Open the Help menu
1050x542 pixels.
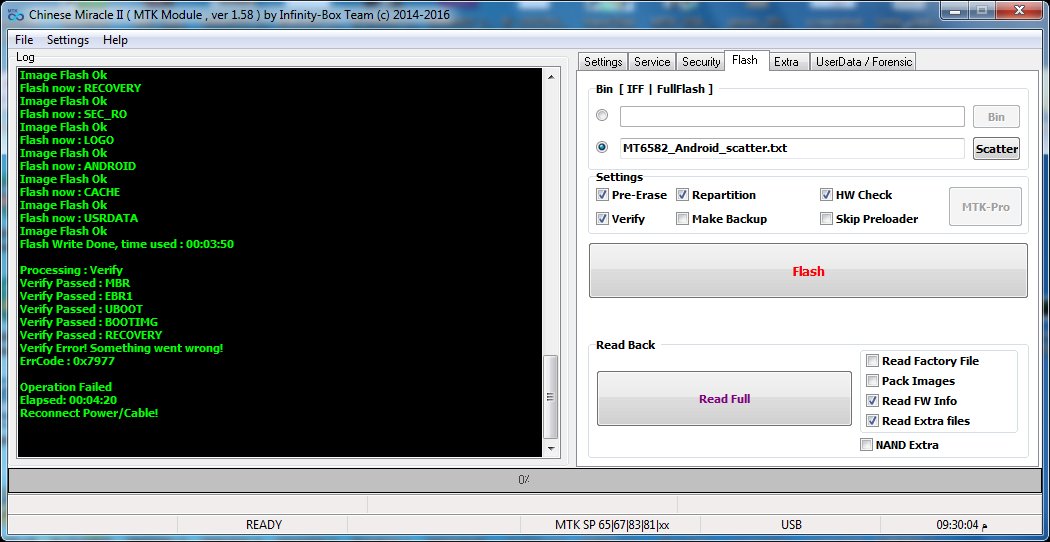pyautogui.click(x=115, y=40)
